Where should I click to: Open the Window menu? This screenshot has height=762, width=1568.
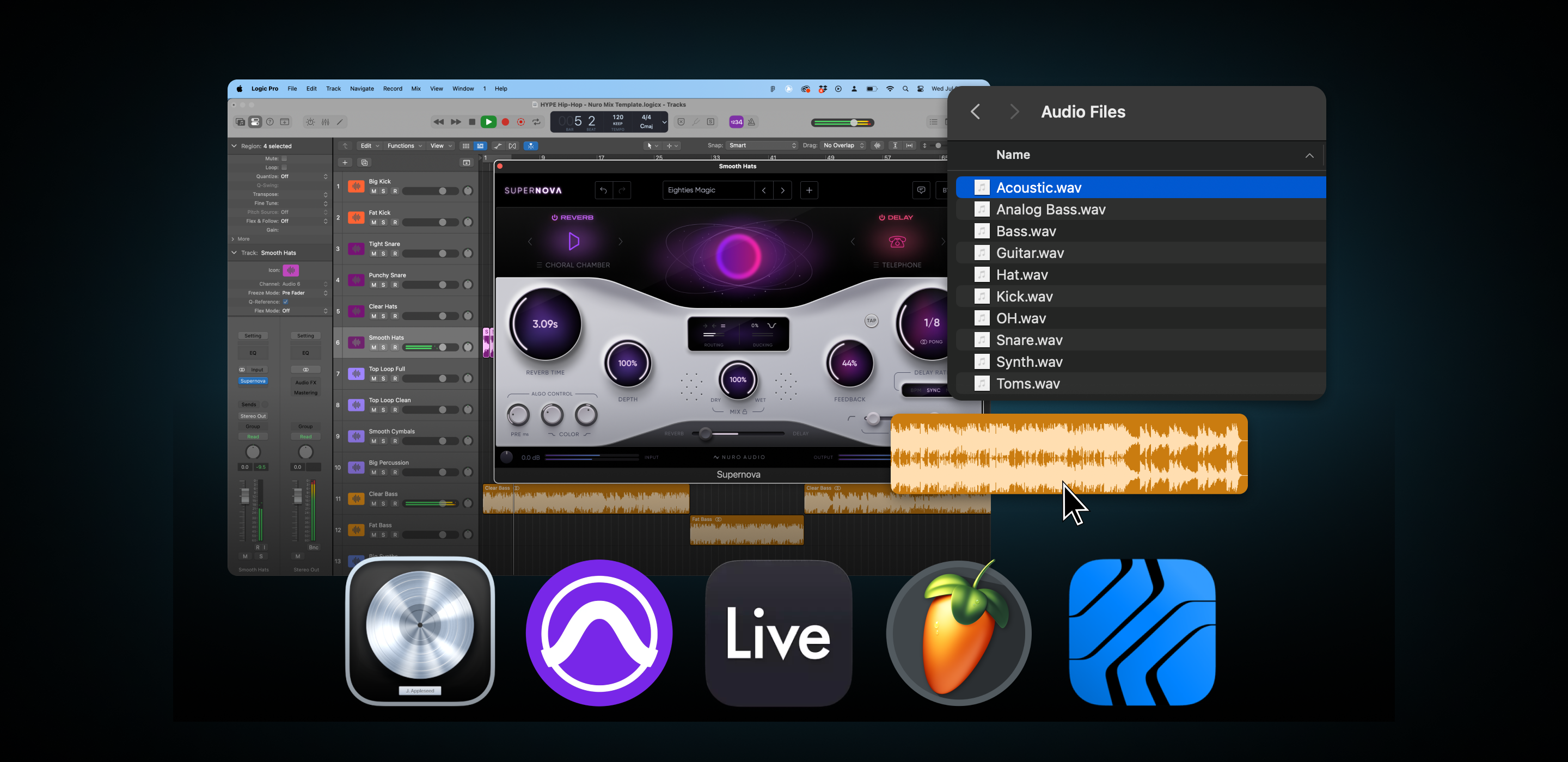point(463,89)
